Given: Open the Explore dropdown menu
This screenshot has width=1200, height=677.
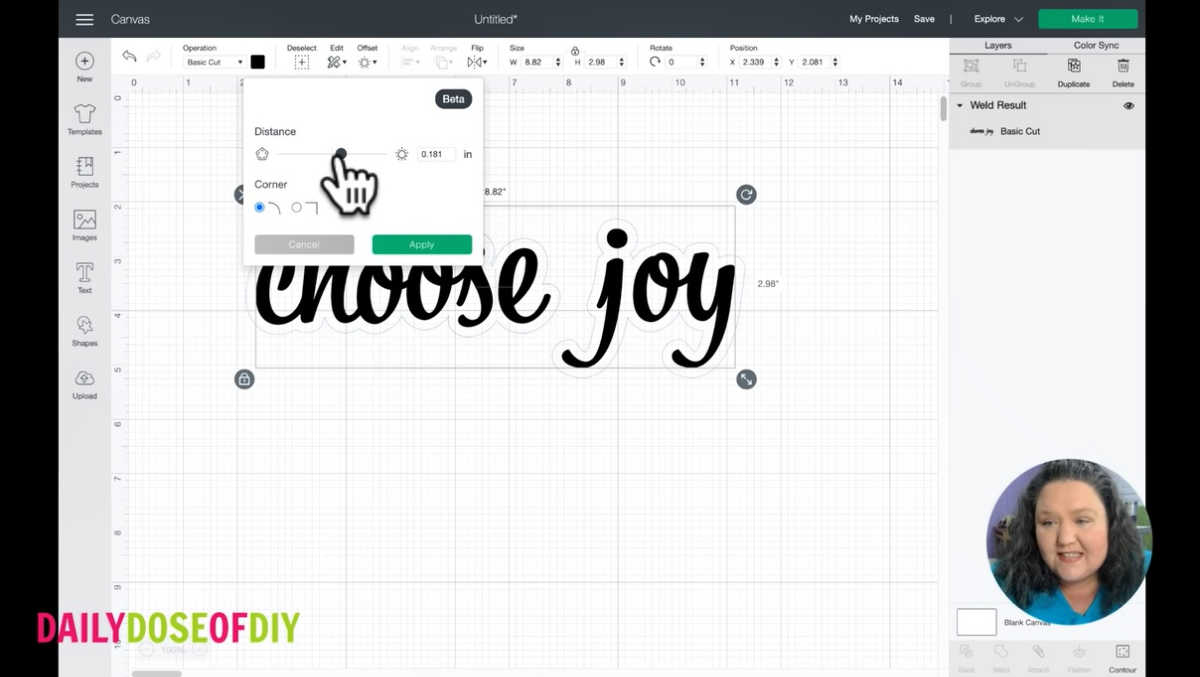Looking at the screenshot, I should 998,19.
